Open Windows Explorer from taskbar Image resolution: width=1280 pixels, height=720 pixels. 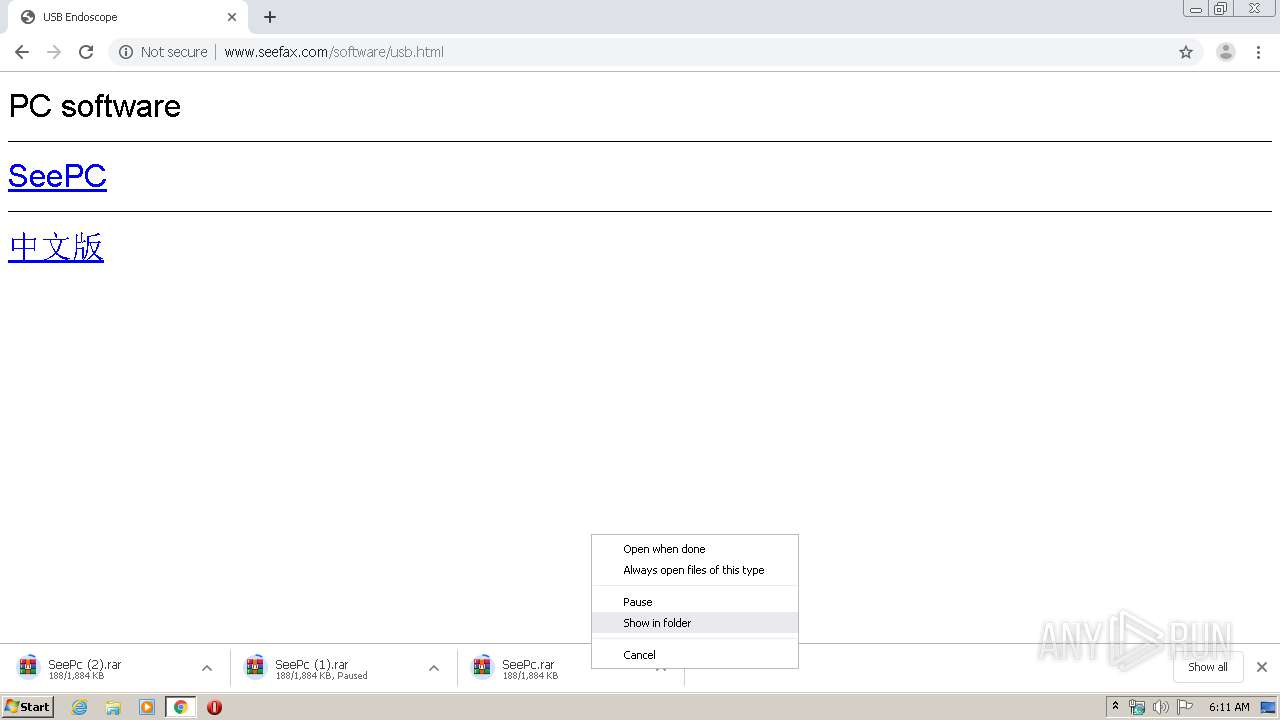coord(113,707)
